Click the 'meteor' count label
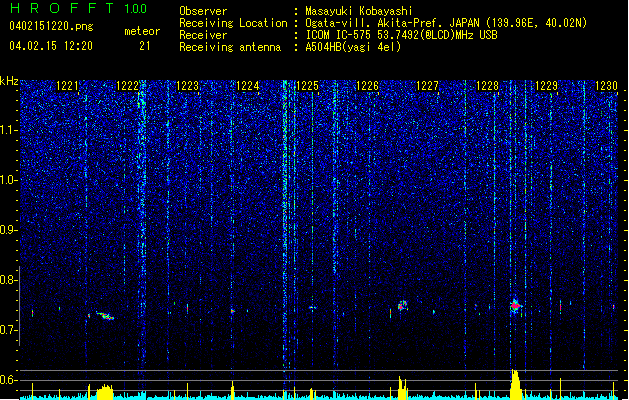The height and width of the screenshot is (400, 629). pos(142,31)
